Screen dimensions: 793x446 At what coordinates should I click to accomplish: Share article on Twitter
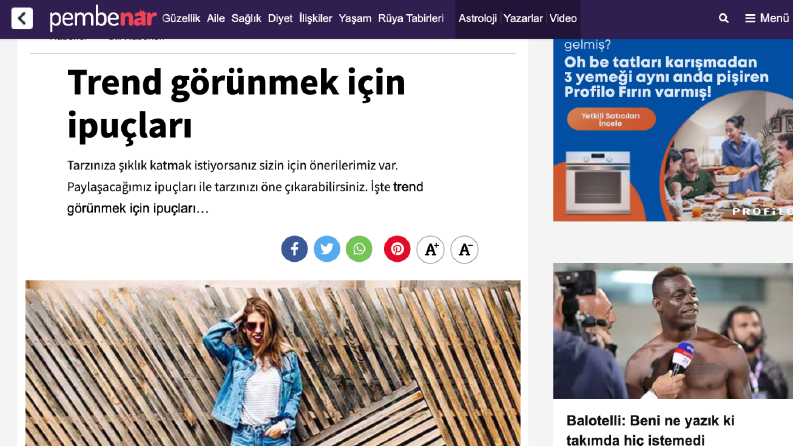[327, 249]
